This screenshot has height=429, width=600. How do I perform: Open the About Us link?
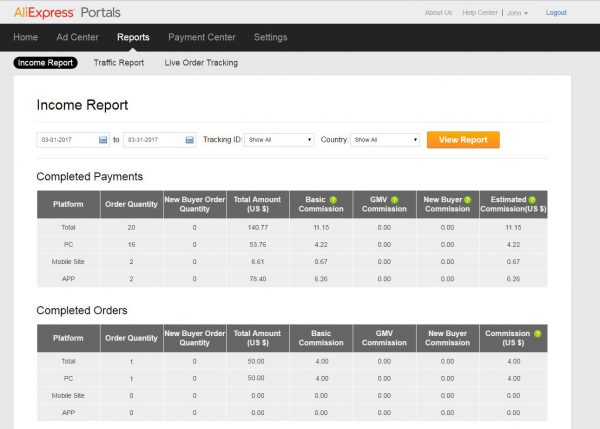pyautogui.click(x=439, y=13)
